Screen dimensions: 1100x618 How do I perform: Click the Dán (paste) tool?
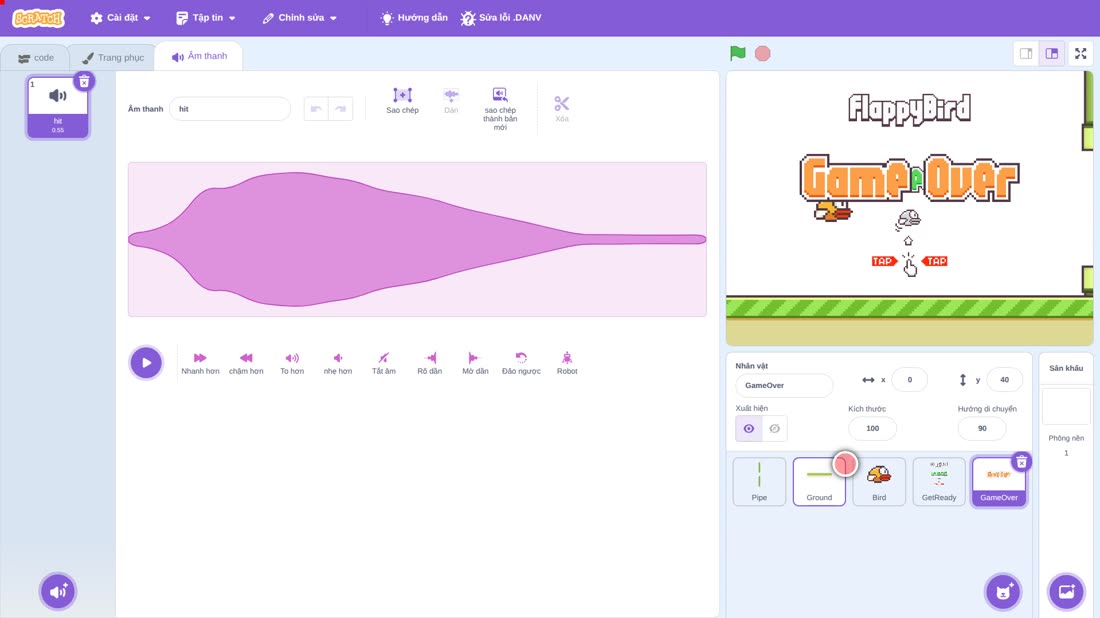451,100
